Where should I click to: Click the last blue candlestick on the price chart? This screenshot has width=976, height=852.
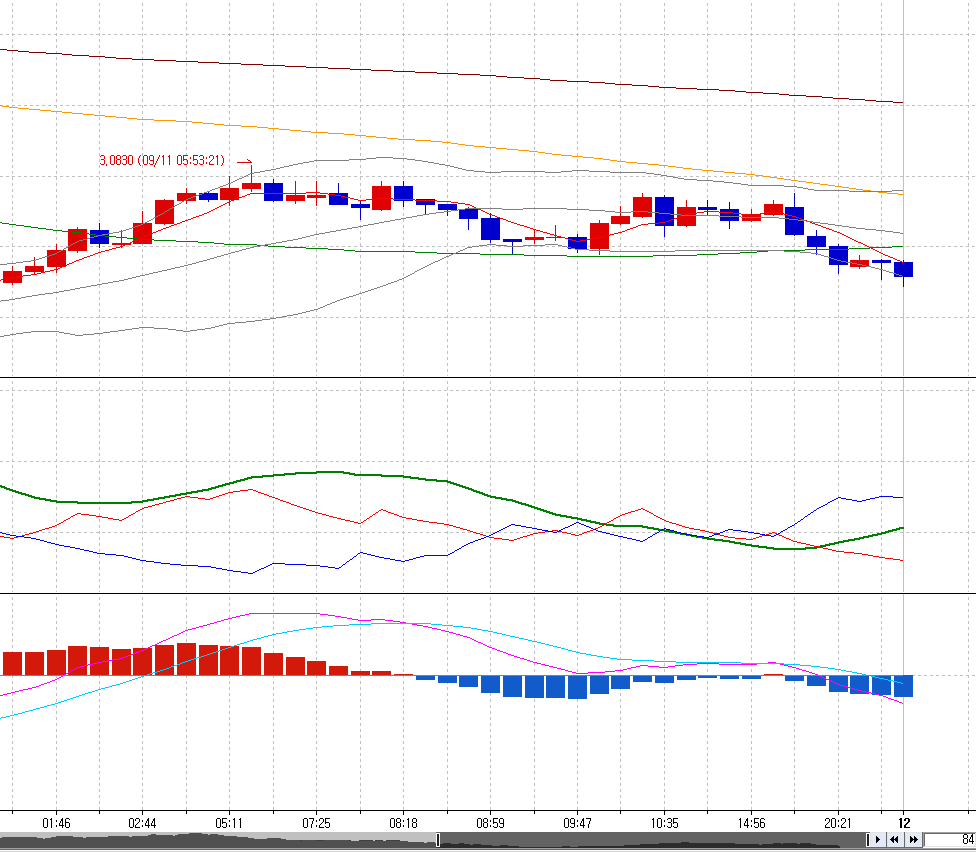(903, 269)
